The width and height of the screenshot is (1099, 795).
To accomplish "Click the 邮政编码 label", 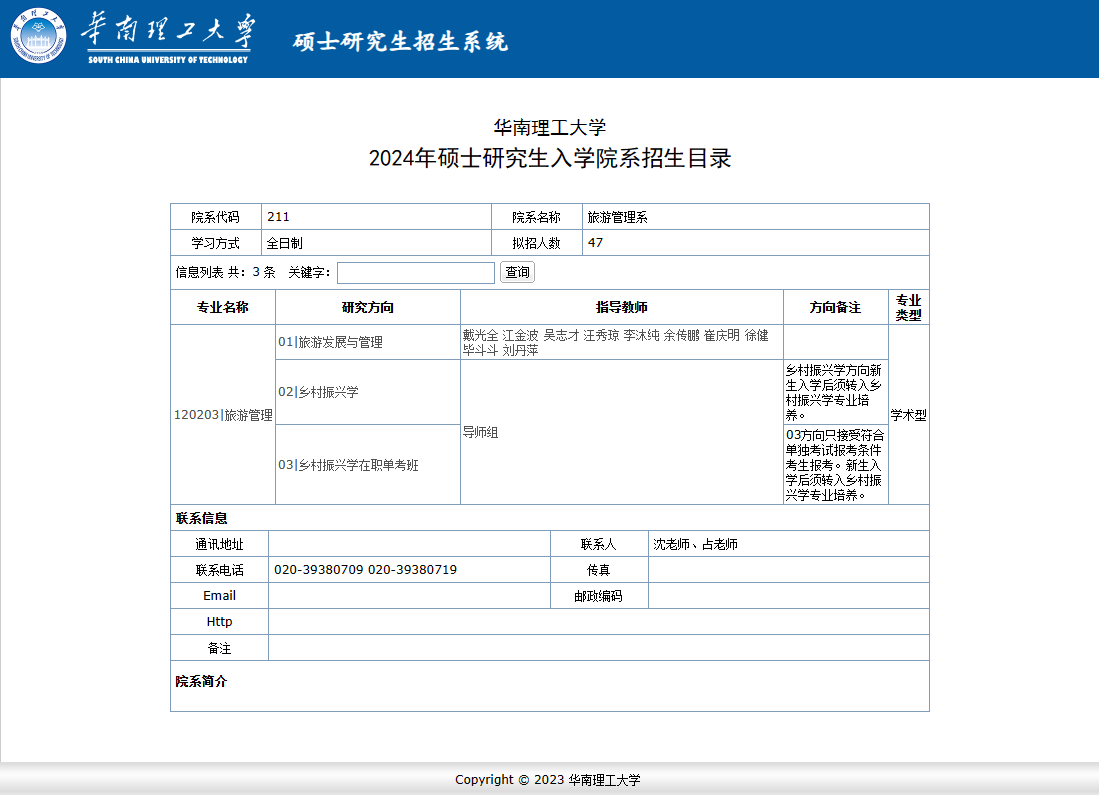I will (599, 596).
